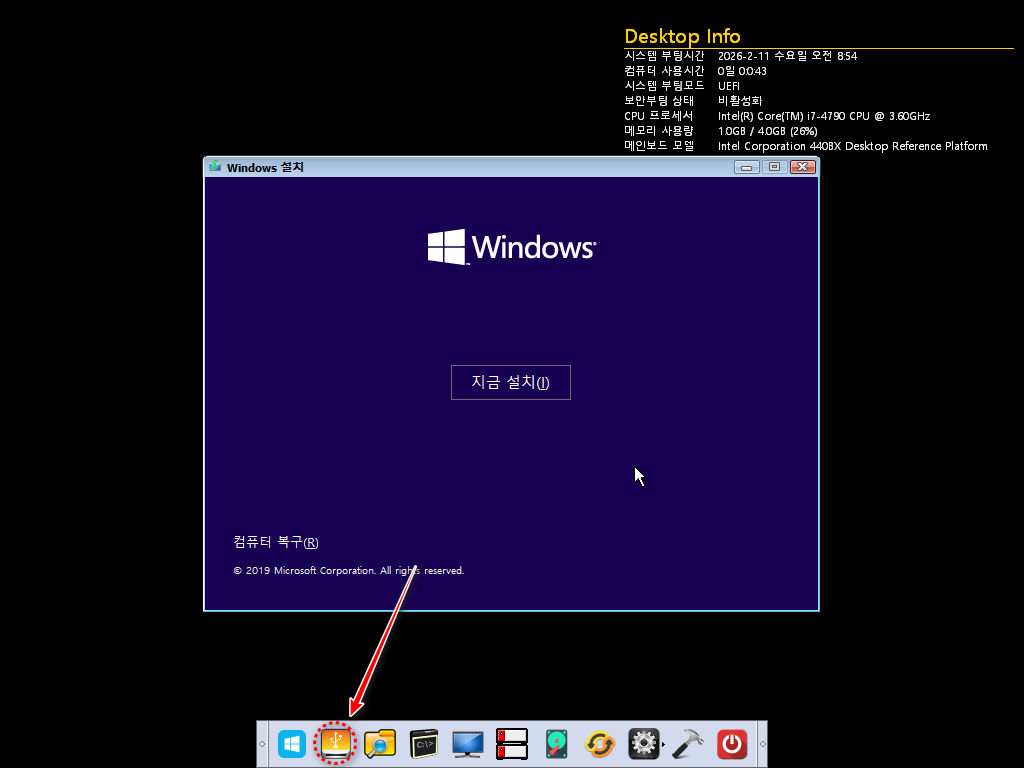Open the gear settings icon in dock
The height and width of the screenshot is (768, 1024).
click(643, 744)
